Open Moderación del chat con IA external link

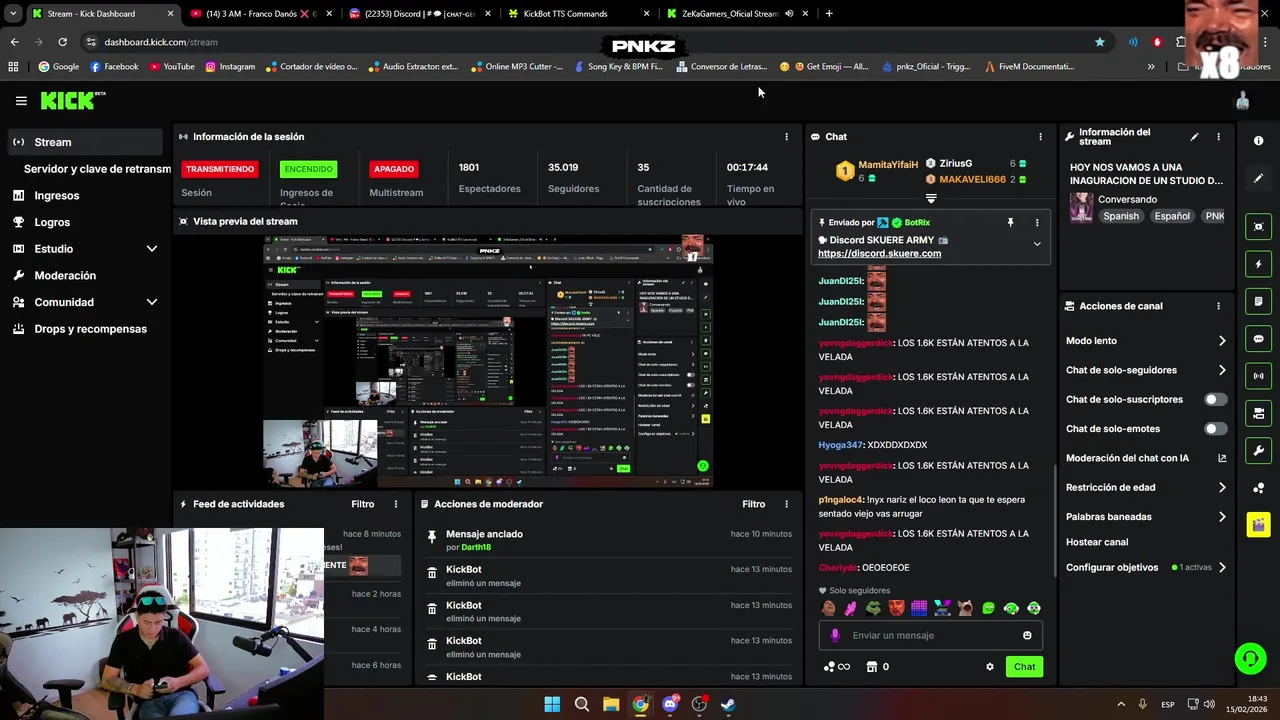(x=1222, y=458)
